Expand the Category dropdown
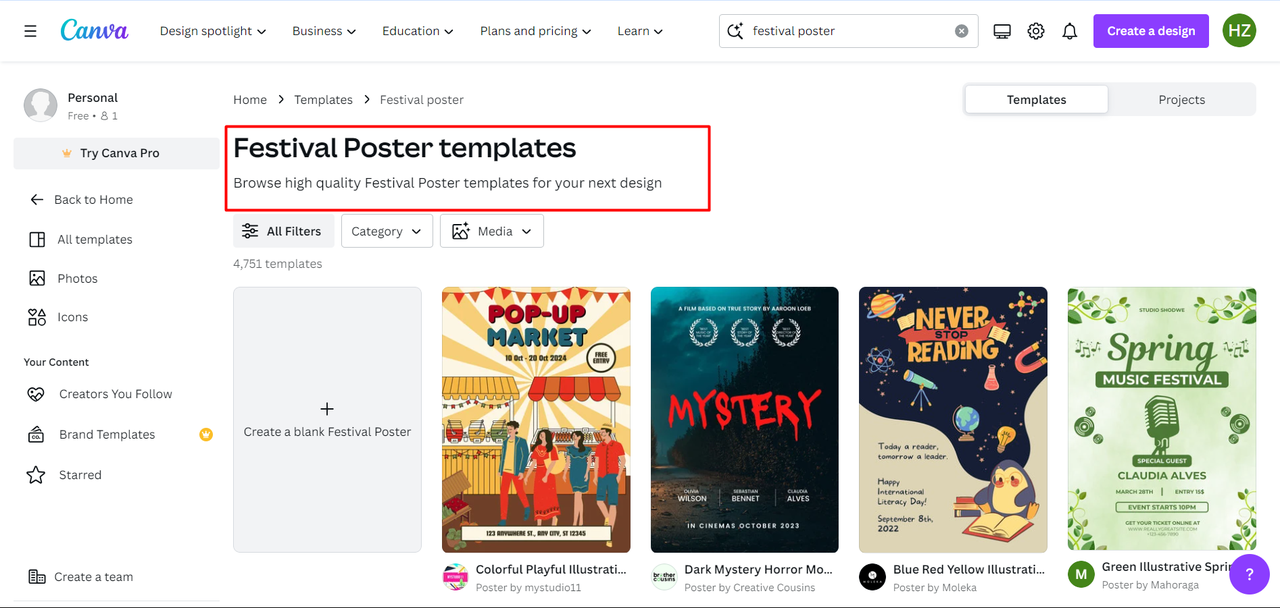The width and height of the screenshot is (1280, 608). coord(386,231)
